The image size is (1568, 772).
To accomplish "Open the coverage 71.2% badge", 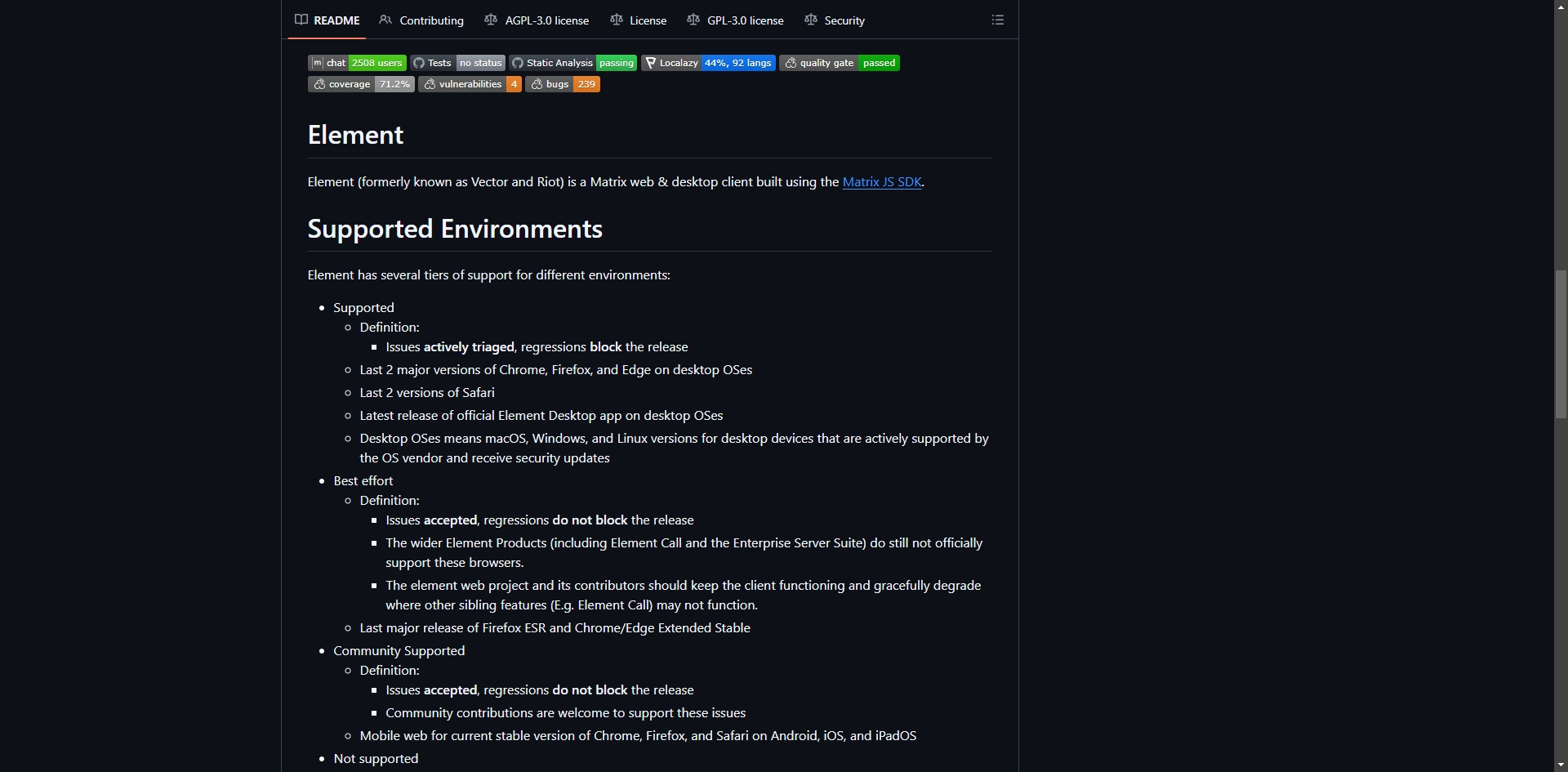I will (361, 84).
